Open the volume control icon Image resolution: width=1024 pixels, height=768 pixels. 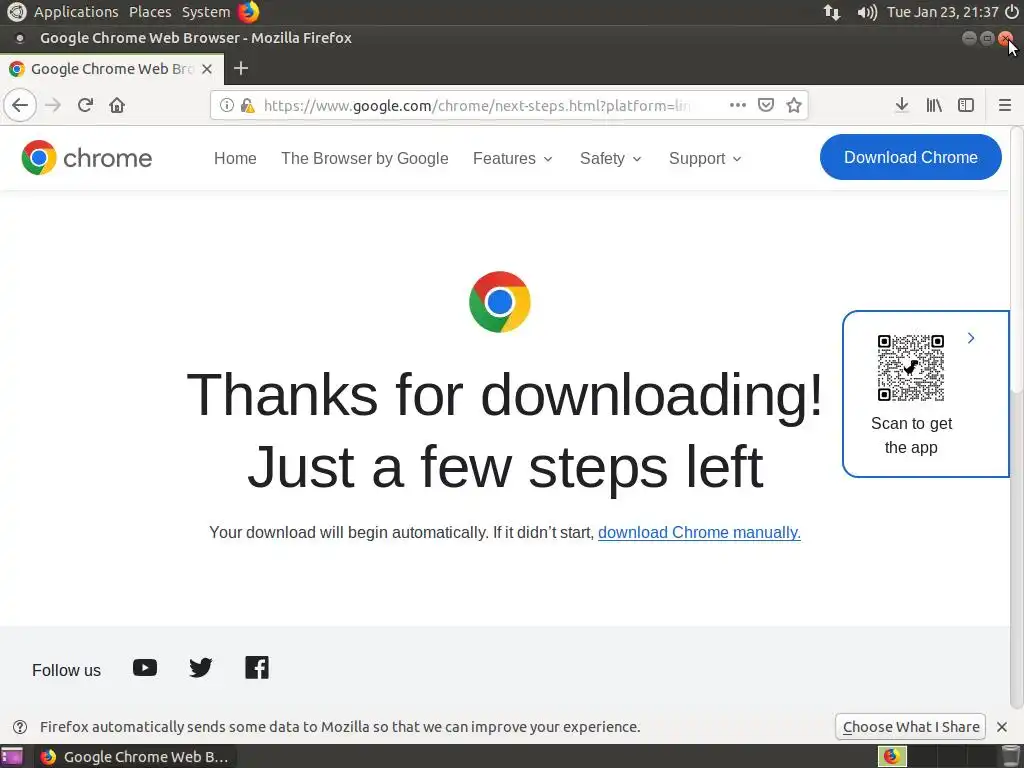tap(867, 12)
